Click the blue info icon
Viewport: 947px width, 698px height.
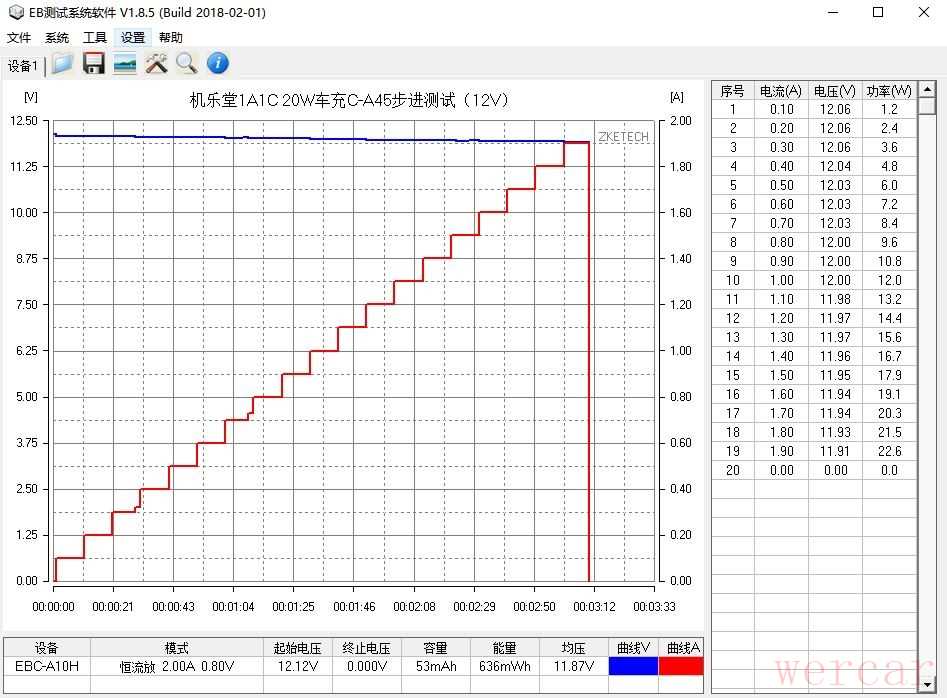[x=218, y=64]
